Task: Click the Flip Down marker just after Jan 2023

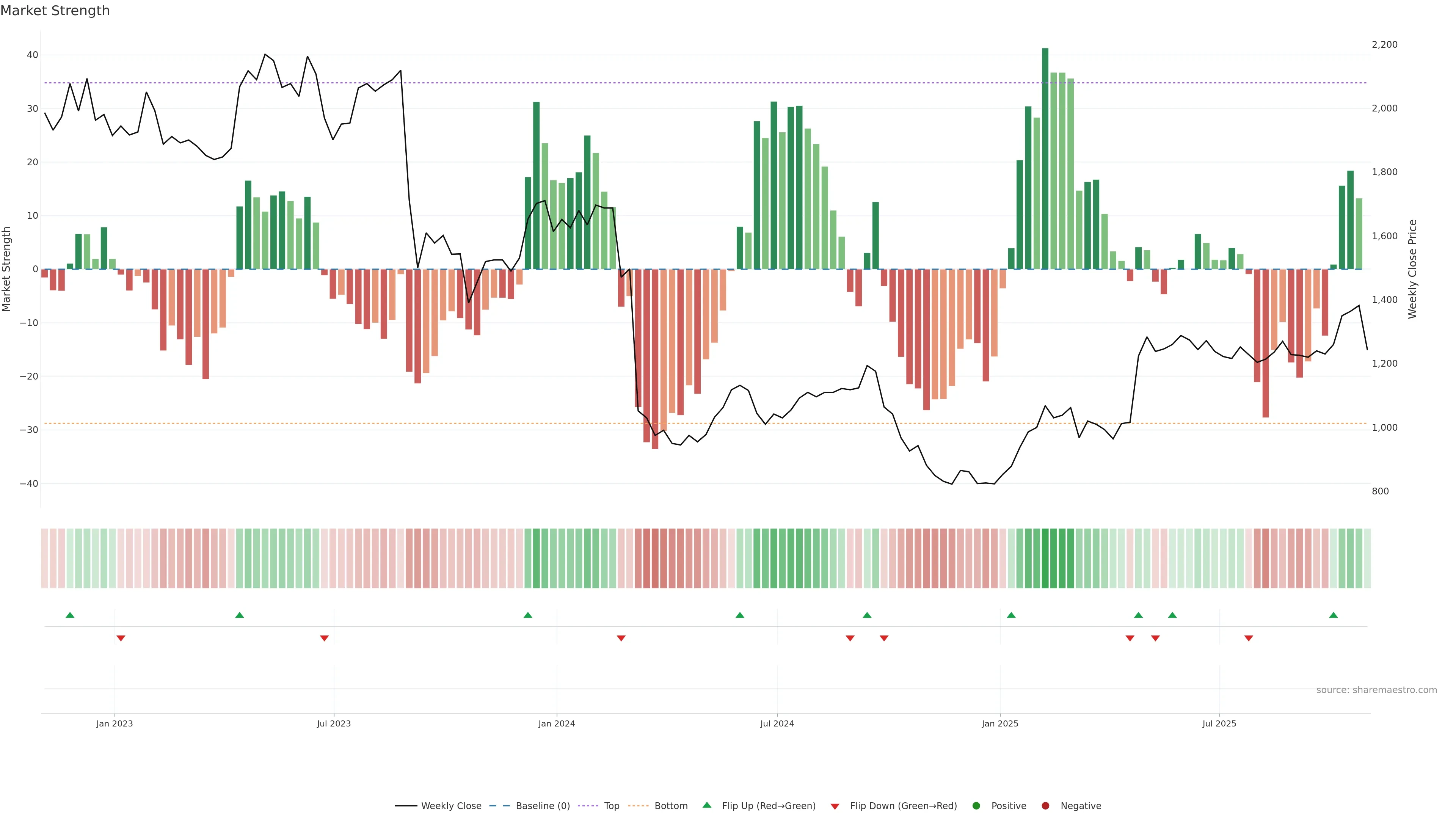Action: coord(121,638)
